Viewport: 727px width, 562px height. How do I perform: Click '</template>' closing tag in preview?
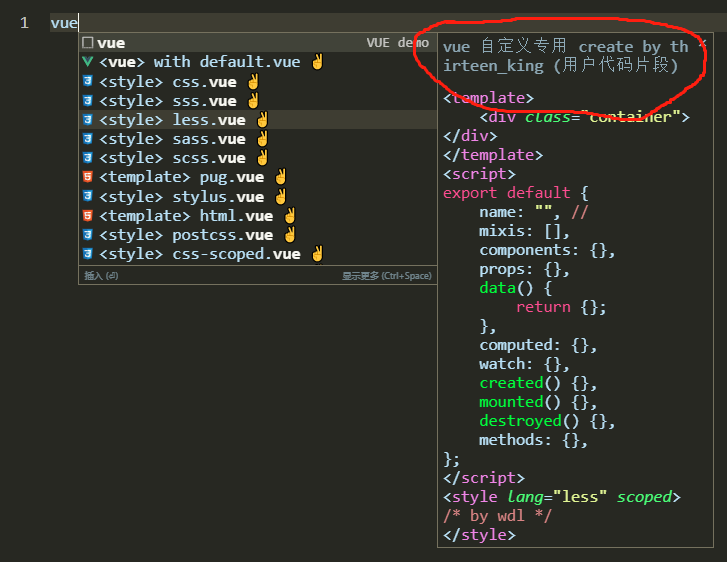[493, 154]
